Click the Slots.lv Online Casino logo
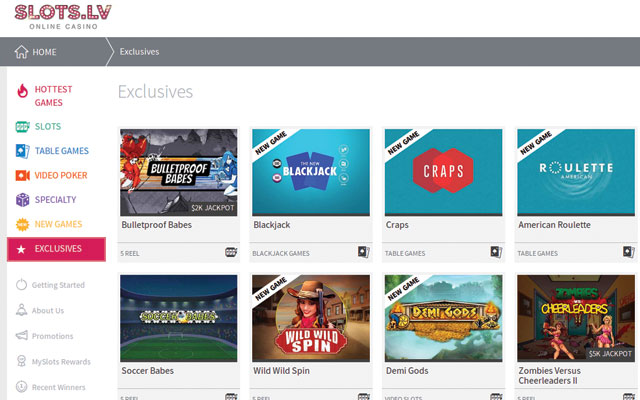This screenshot has height=400, width=640. click(63, 17)
